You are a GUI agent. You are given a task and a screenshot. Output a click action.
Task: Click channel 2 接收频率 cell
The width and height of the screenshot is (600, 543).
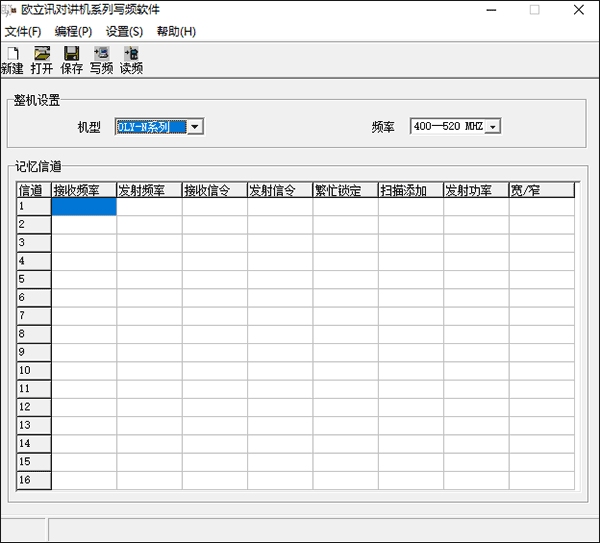click(x=84, y=225)
